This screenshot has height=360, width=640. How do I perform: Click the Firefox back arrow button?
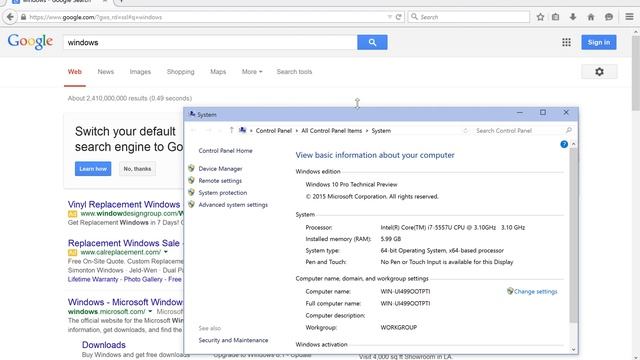(10, 17)
